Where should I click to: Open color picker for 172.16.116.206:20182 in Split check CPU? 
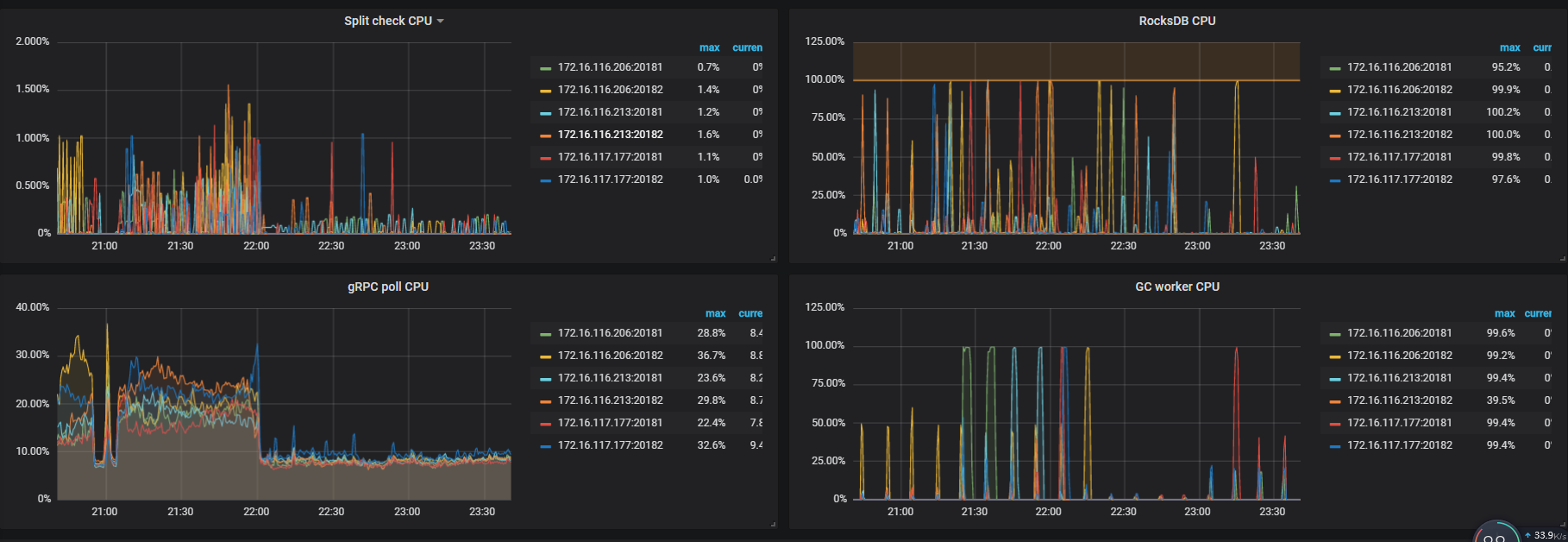coord(545,90)
